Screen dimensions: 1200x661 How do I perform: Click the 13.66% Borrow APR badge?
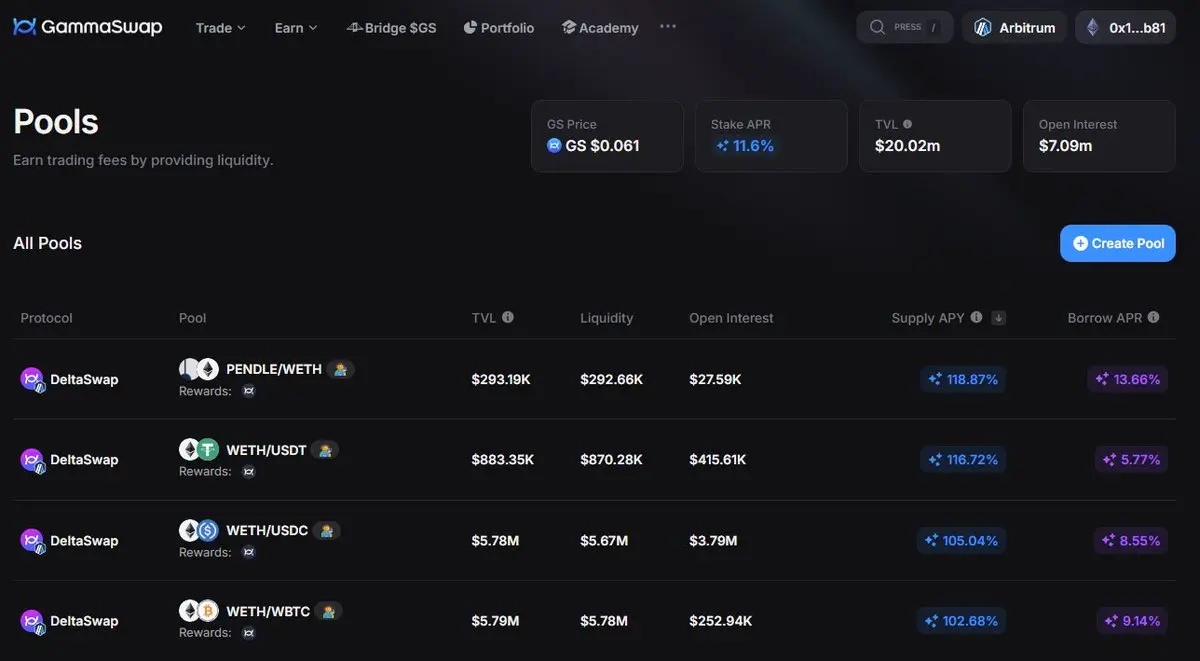point(1128,379)
